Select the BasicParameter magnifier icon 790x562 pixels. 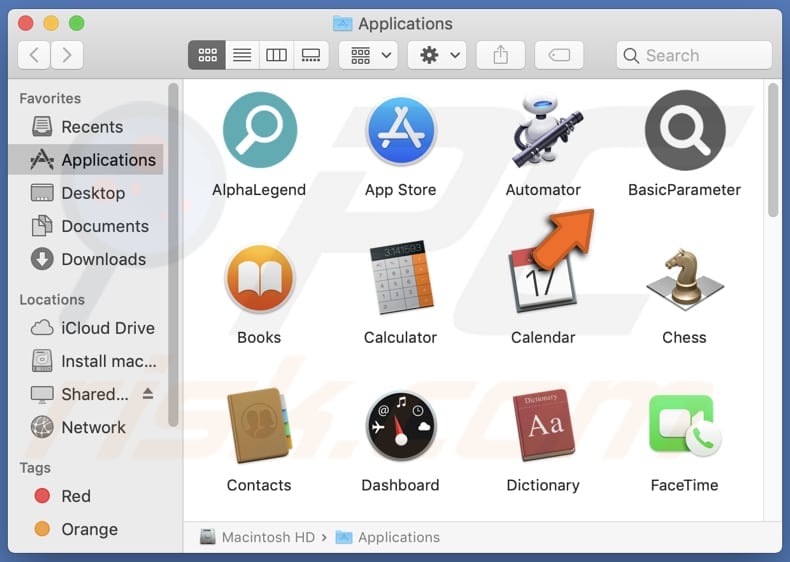685,130
